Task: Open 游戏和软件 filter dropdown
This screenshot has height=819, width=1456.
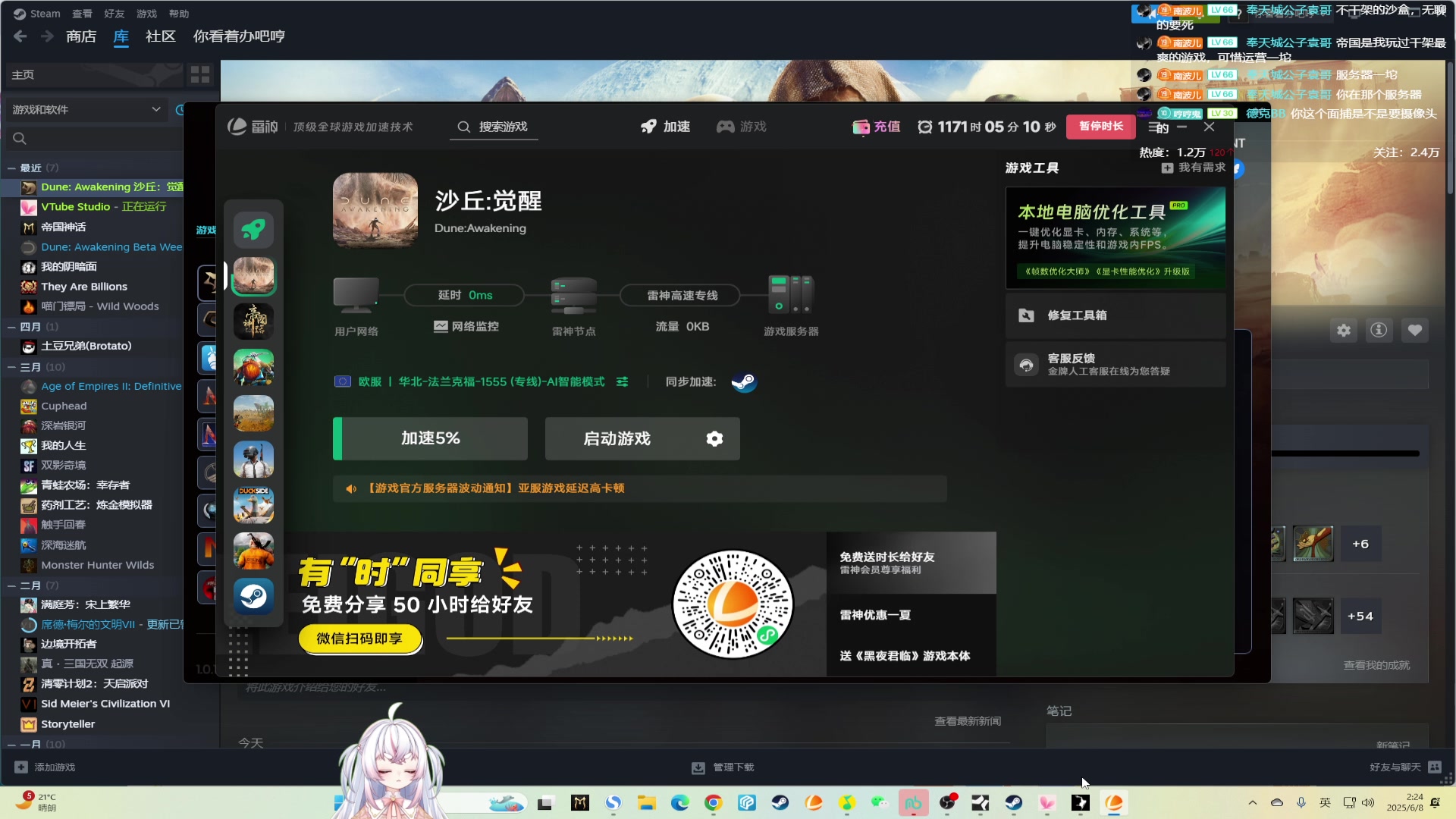Action: [x=86, y=109]
